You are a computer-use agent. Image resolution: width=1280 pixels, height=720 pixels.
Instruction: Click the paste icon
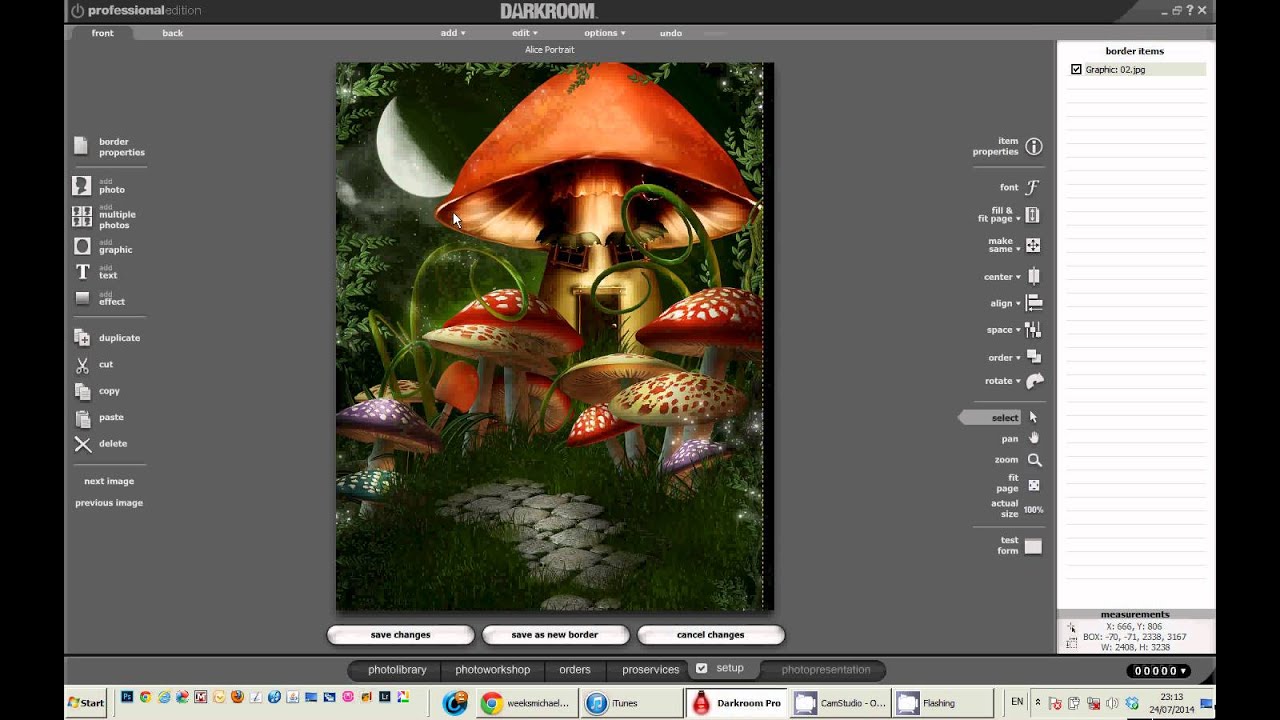[x=82, y=418]
